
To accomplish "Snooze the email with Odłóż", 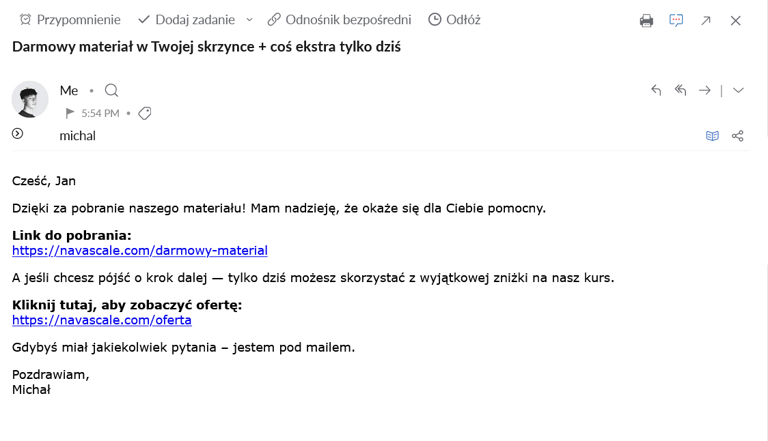I will click(454, 20).
